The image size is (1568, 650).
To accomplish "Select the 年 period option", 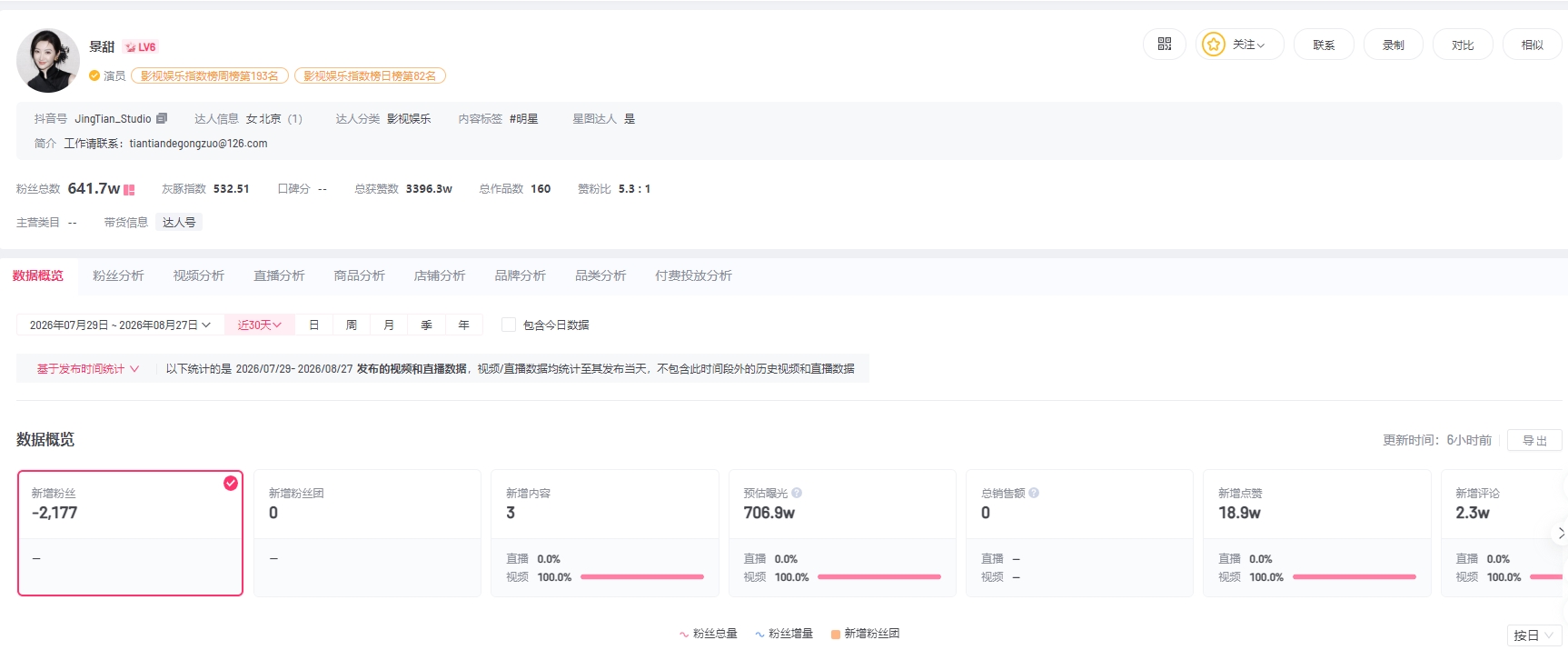I will (463, 325).
